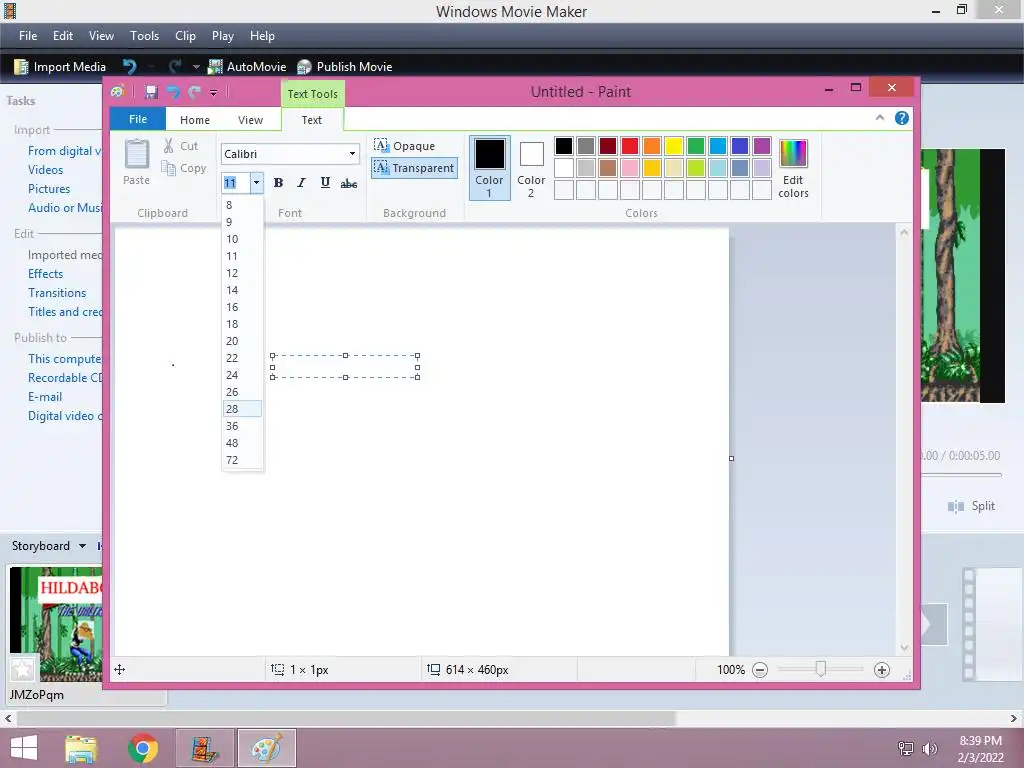
Task: Pick the purple color swatch
Action: pyautogui.click(x=761, y=146)
